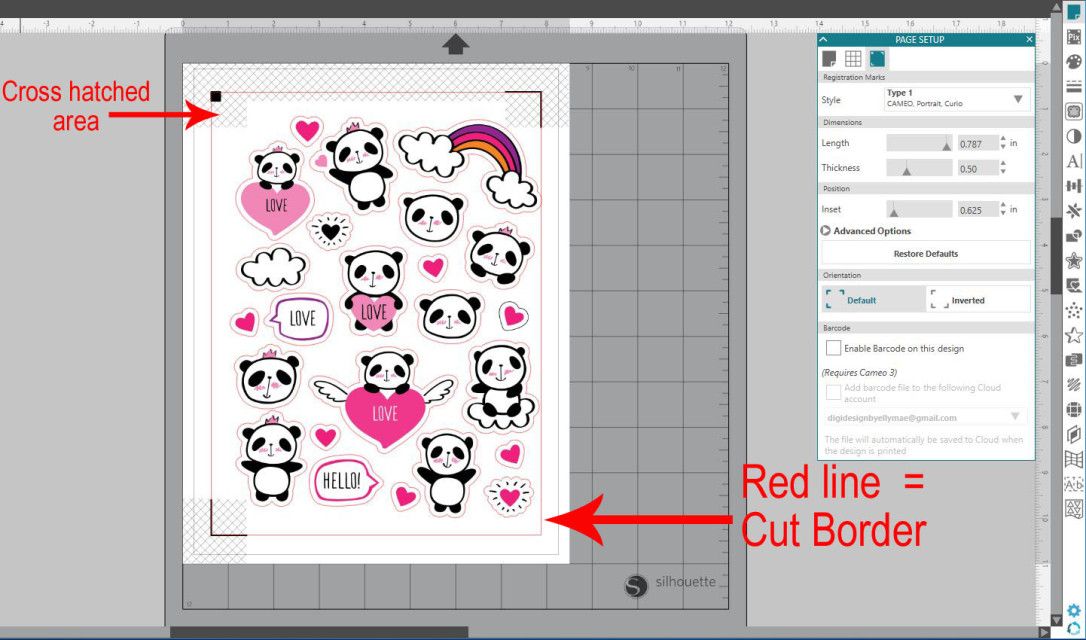Screen dimensions: 1086x640
Task: Click the horizontal scrollbar right arrow
Action: pos(1044,632)
